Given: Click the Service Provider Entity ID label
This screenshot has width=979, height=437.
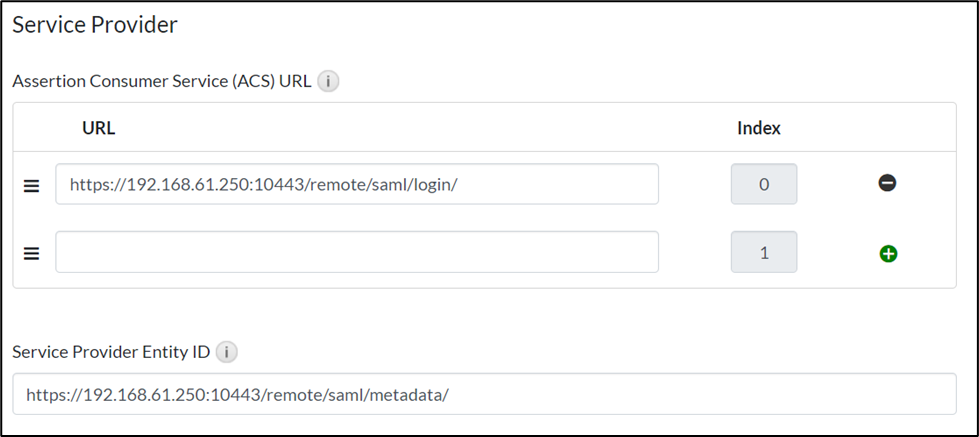Looking at the screenshot, I should [x=111, y=352].
